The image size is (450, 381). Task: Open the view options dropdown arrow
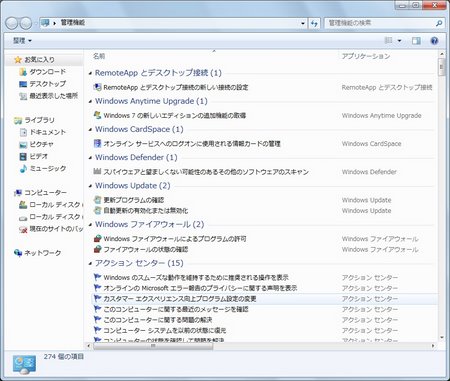point(399,41)
